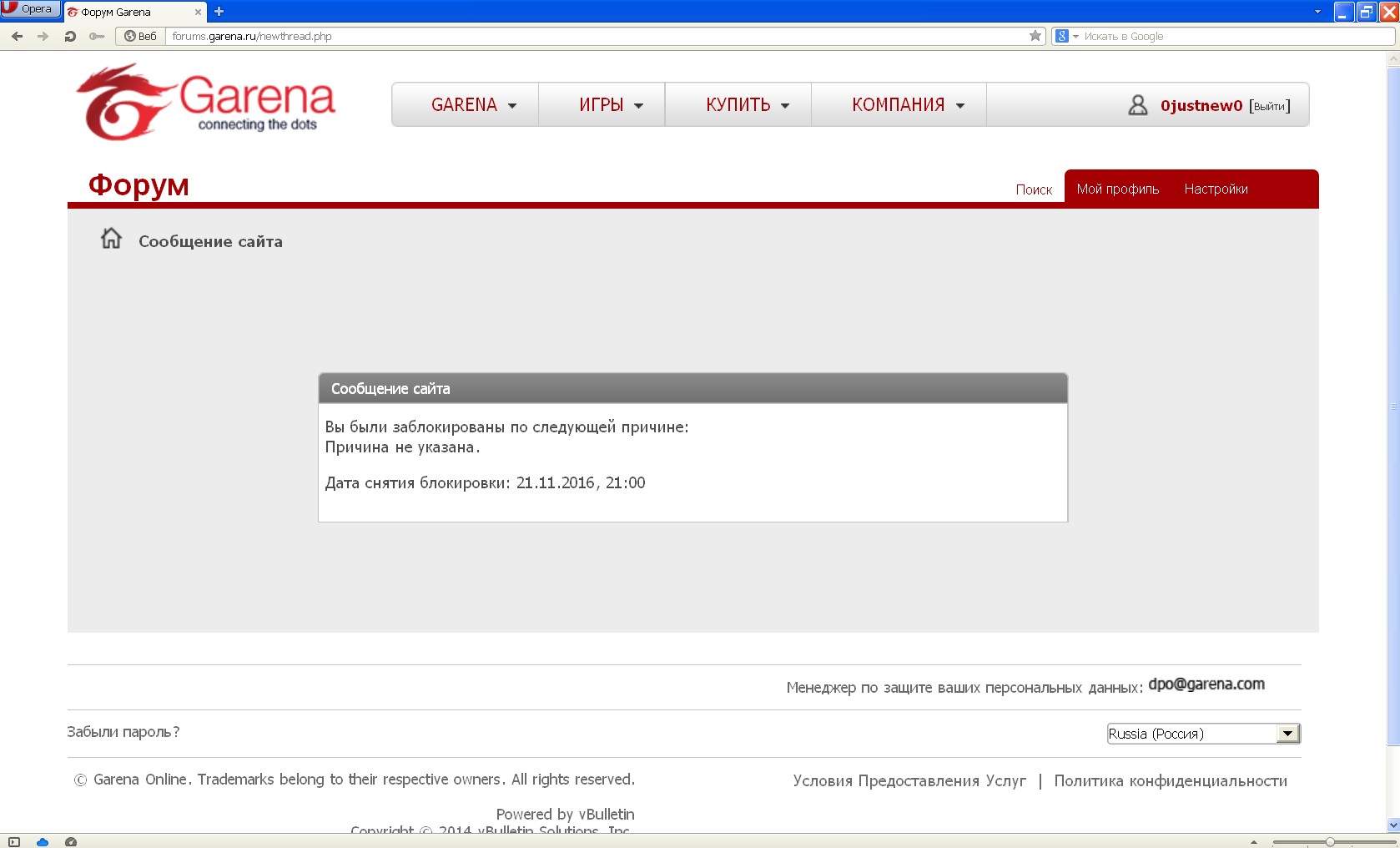Open the Google search engine selector
The height and width of the screenshot is (848, 1400).
point(1066,36)
